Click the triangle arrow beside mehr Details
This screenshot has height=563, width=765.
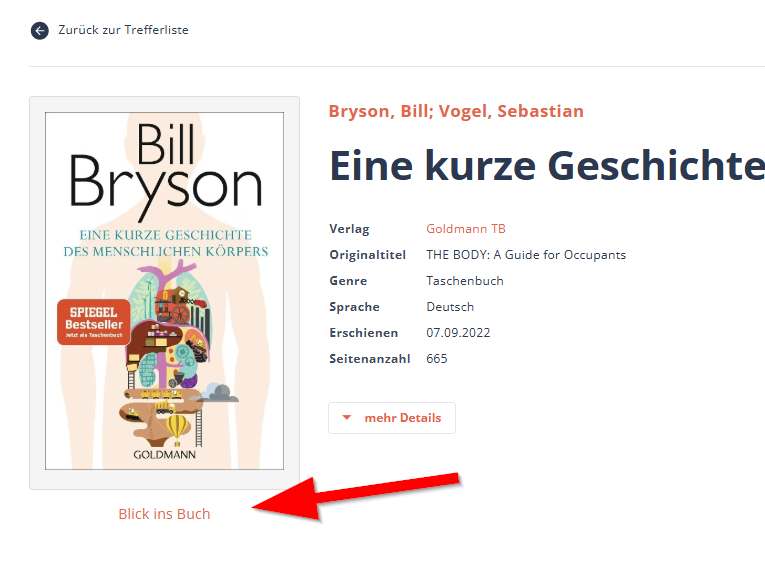(347, 418)
